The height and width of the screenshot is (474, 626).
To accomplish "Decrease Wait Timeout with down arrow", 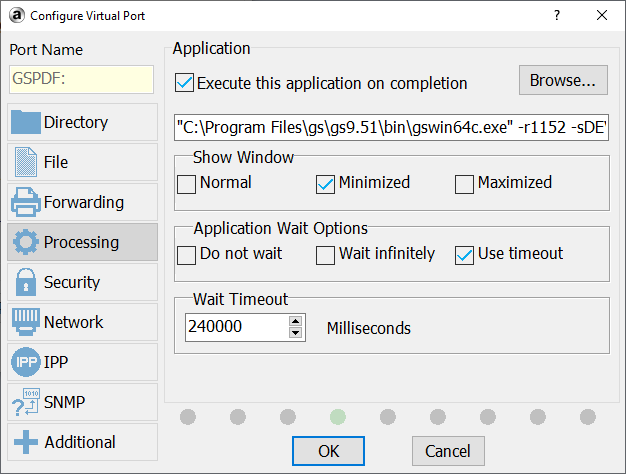I will pyautogui.click(x=295, y=333).
